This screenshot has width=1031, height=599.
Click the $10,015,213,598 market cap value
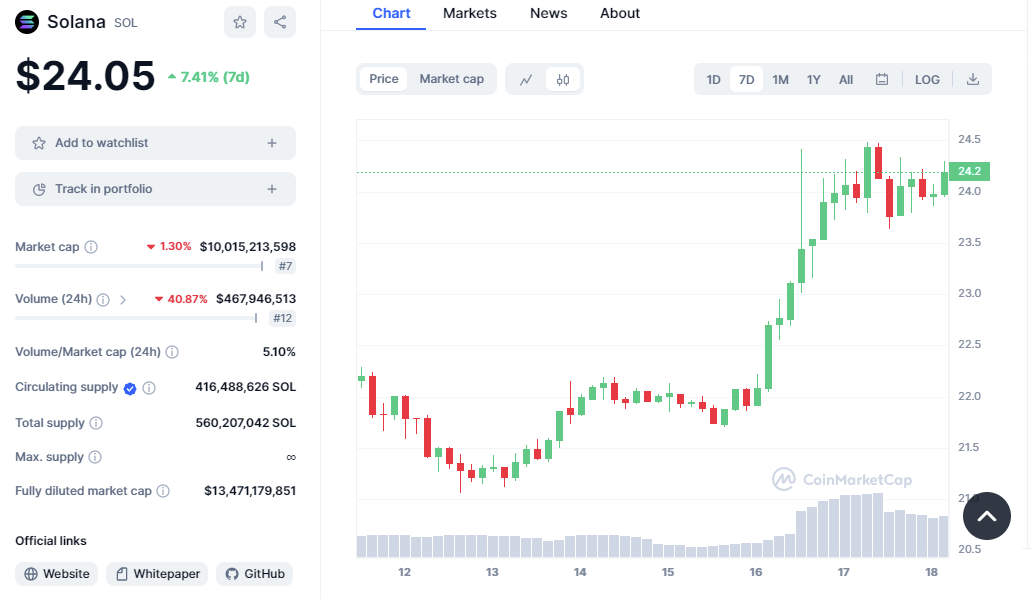(248, 247)
